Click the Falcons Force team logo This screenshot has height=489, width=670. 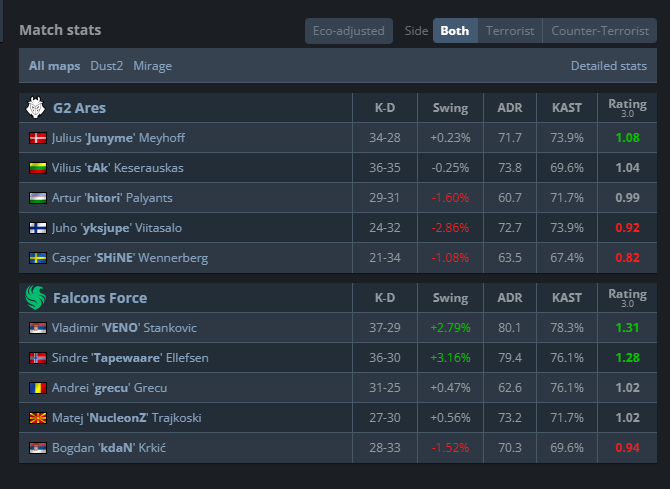pos(35,298)
